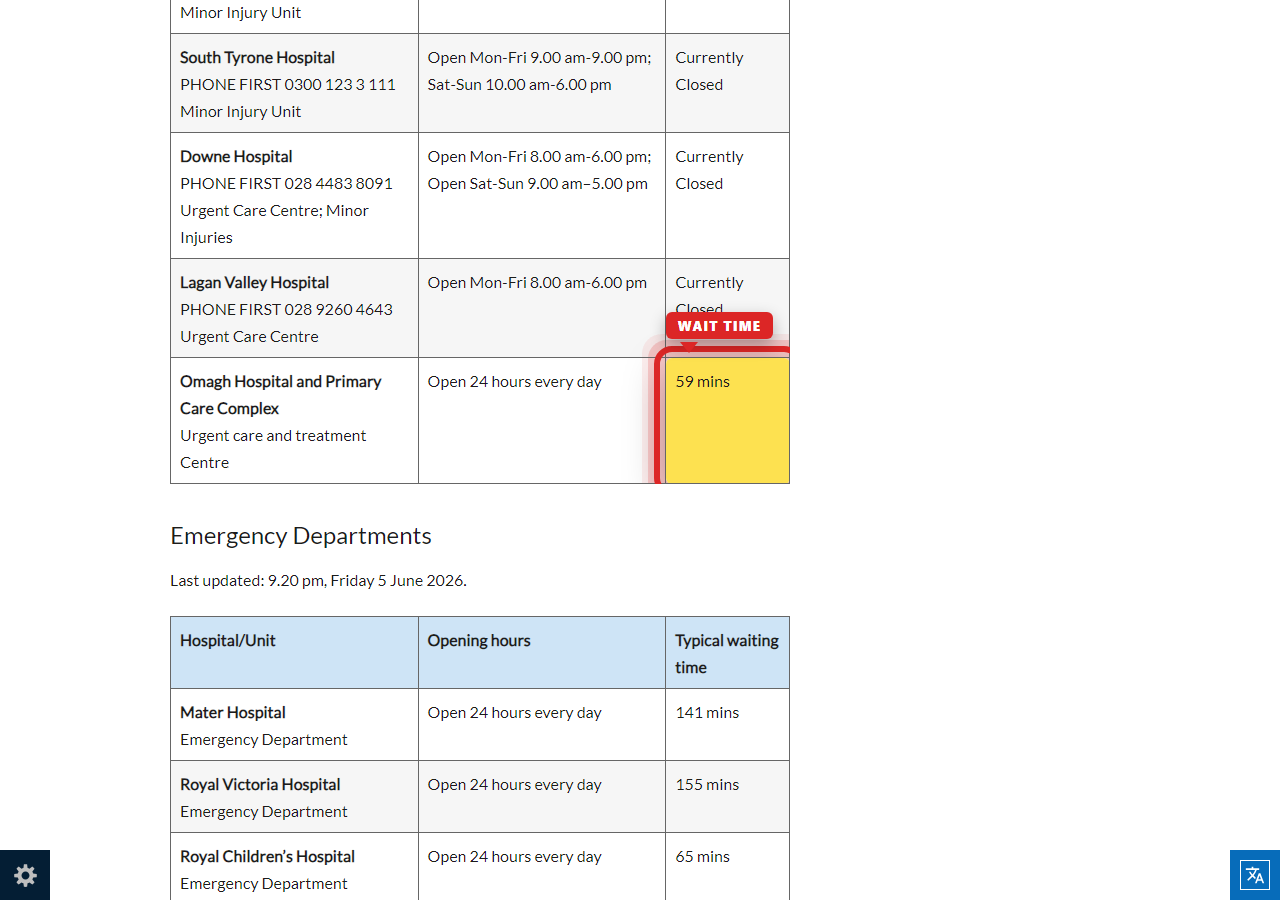The width and height of the screenshot is (1280, 900).
Task: Select the South Tyrone Hospital name
Action: (257, 58)
